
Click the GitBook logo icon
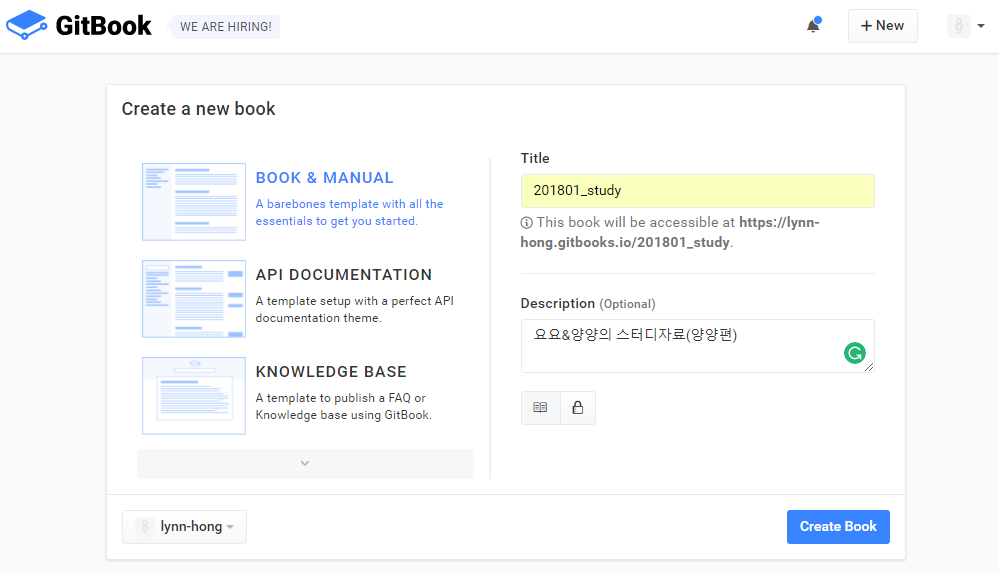coord(27,25)
